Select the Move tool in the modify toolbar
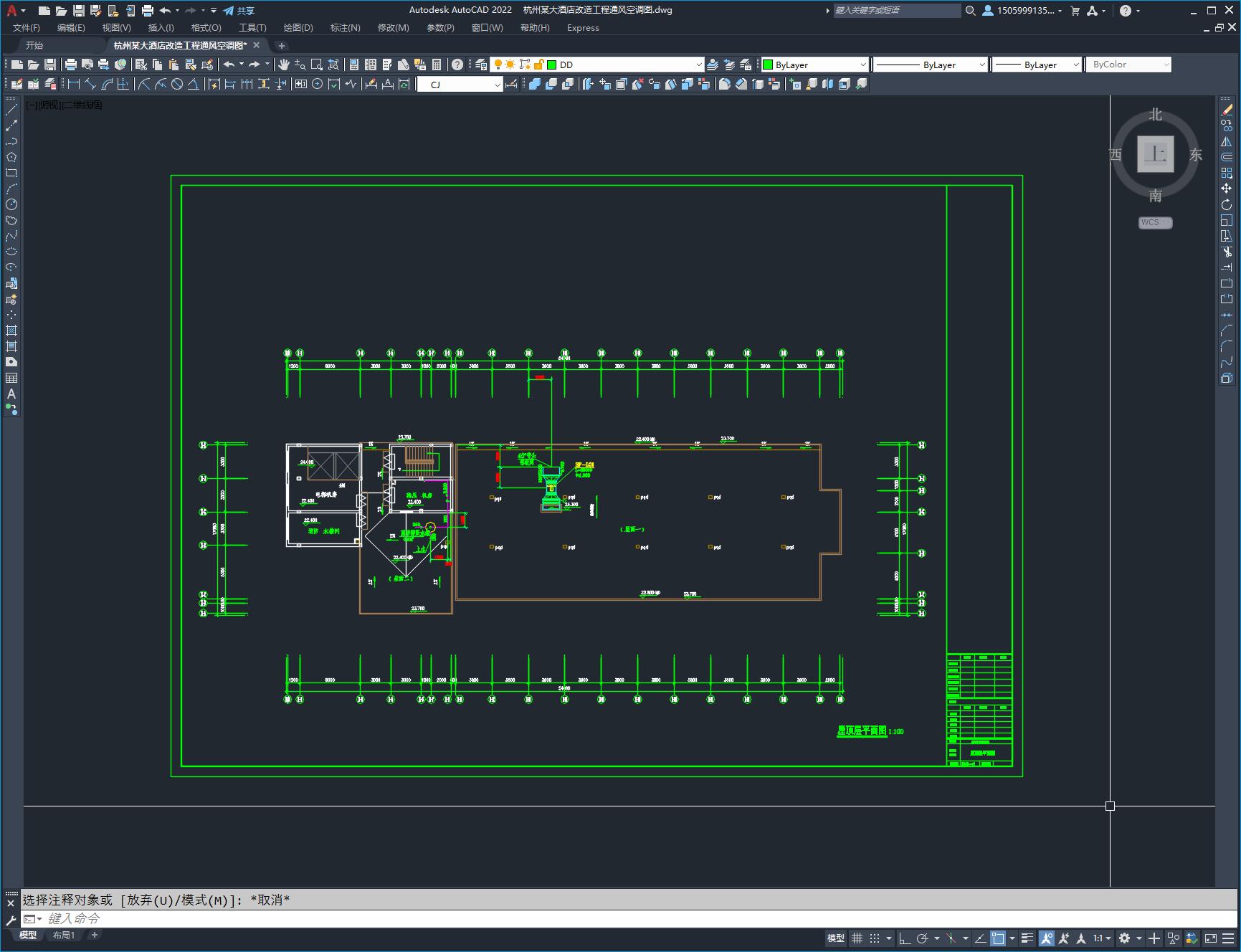Viewport: 1241px width, 952px height. pos(1227,189)
